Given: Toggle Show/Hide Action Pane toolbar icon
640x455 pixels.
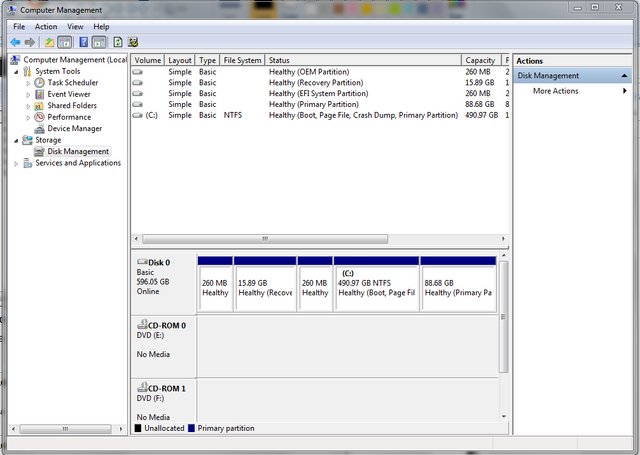Looking at the screenshot, I should pyautogui.click(x=99, y=42).
